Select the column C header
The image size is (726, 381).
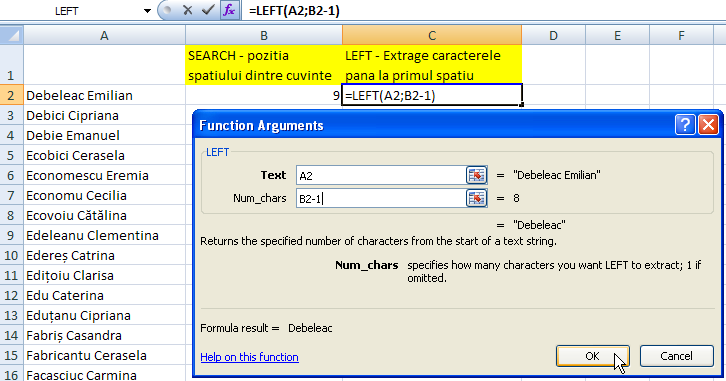(432, 35)
